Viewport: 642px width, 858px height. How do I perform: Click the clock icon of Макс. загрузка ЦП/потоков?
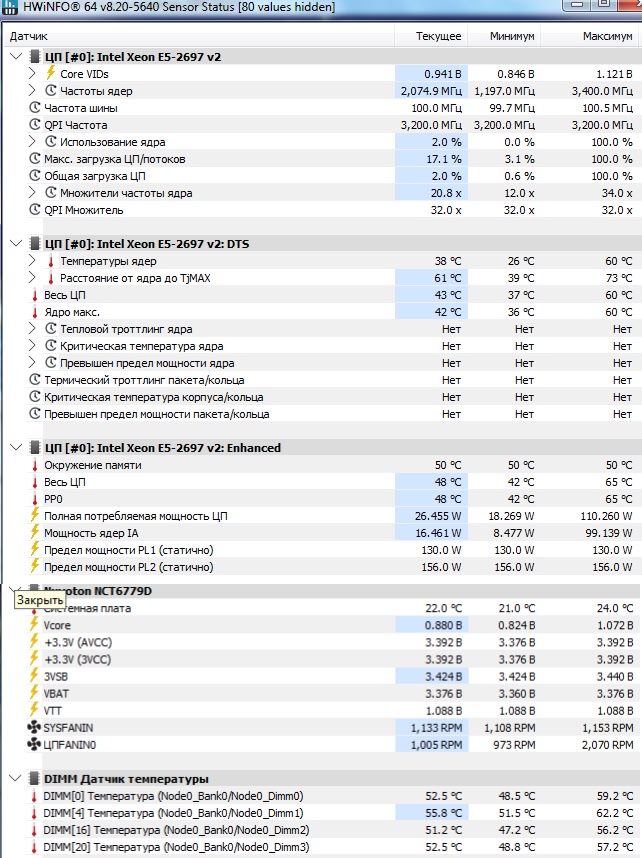(34, 159)
